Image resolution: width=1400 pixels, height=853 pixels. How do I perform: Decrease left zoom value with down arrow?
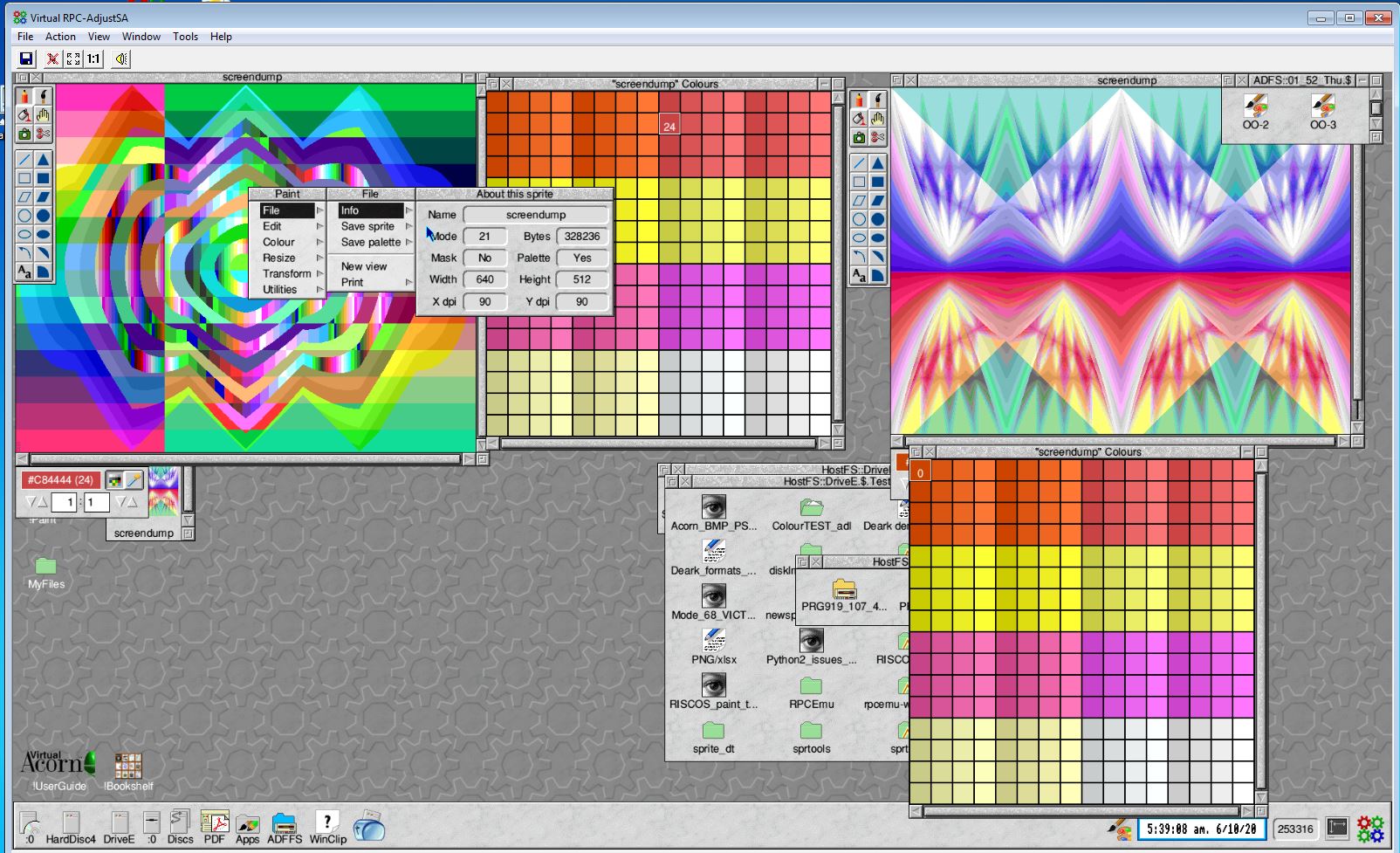pyautogui.click(x=30, y=502)
